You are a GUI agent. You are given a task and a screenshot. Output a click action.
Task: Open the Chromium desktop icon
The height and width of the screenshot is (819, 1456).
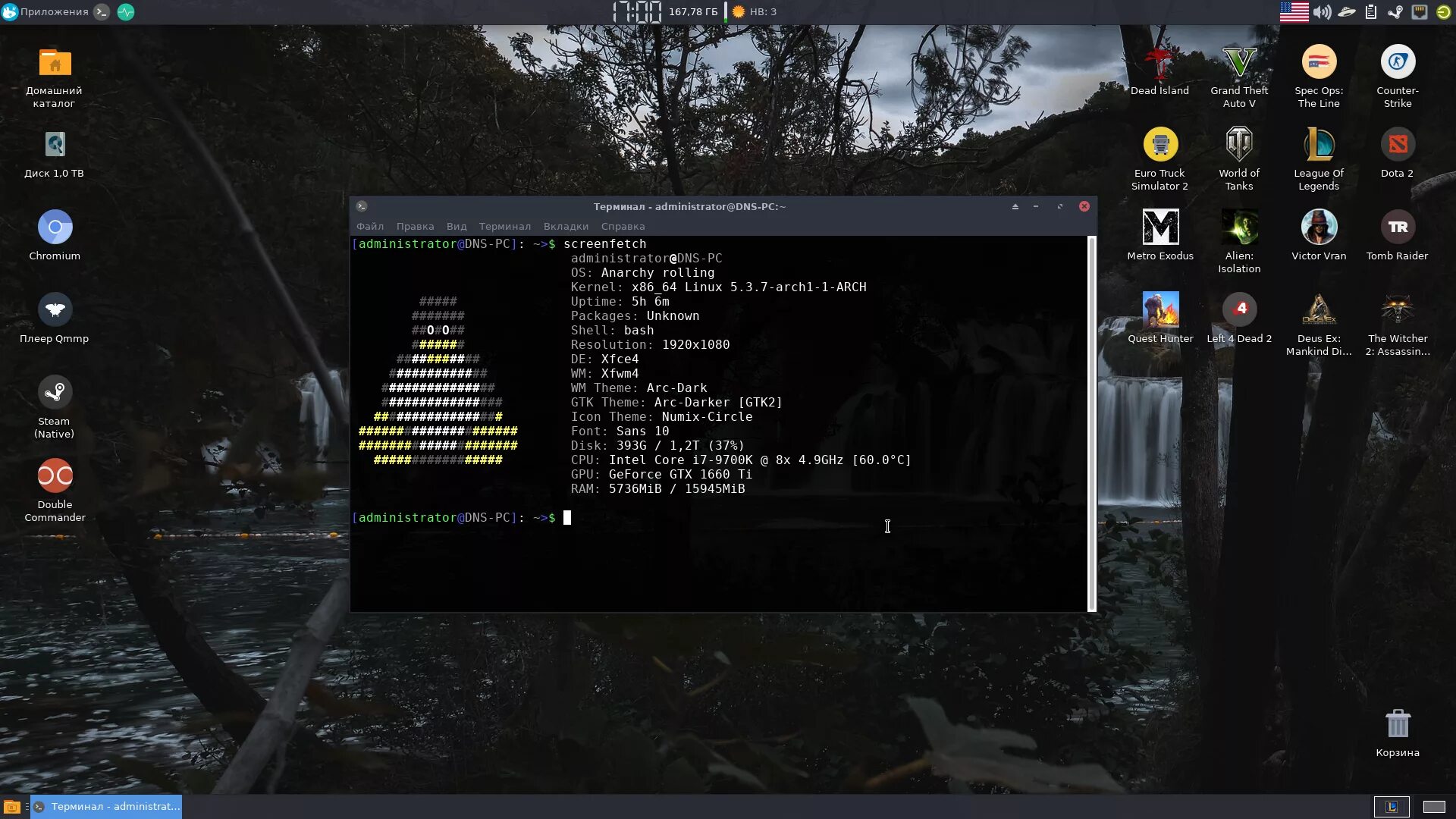55,227
